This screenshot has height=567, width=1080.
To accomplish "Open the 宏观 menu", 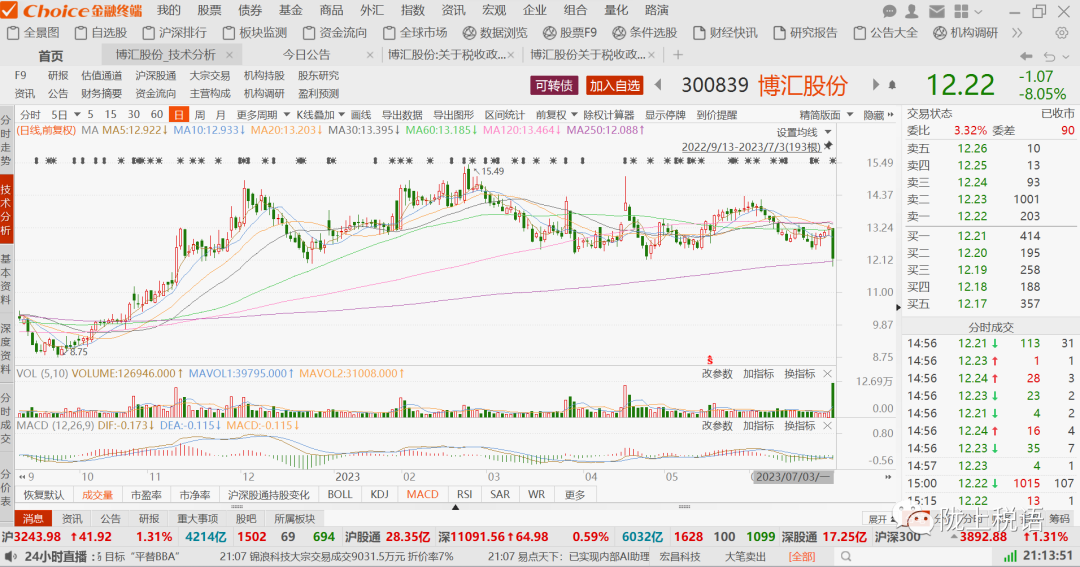I will 494,10.
